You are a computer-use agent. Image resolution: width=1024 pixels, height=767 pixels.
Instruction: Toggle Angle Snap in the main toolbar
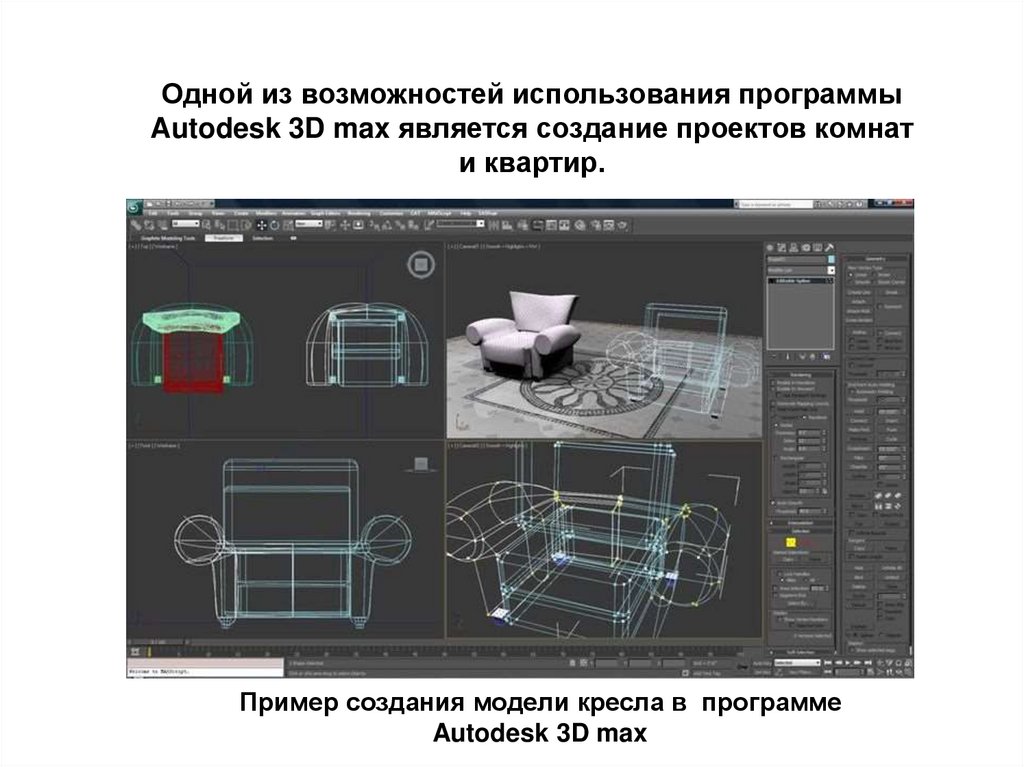387,225
